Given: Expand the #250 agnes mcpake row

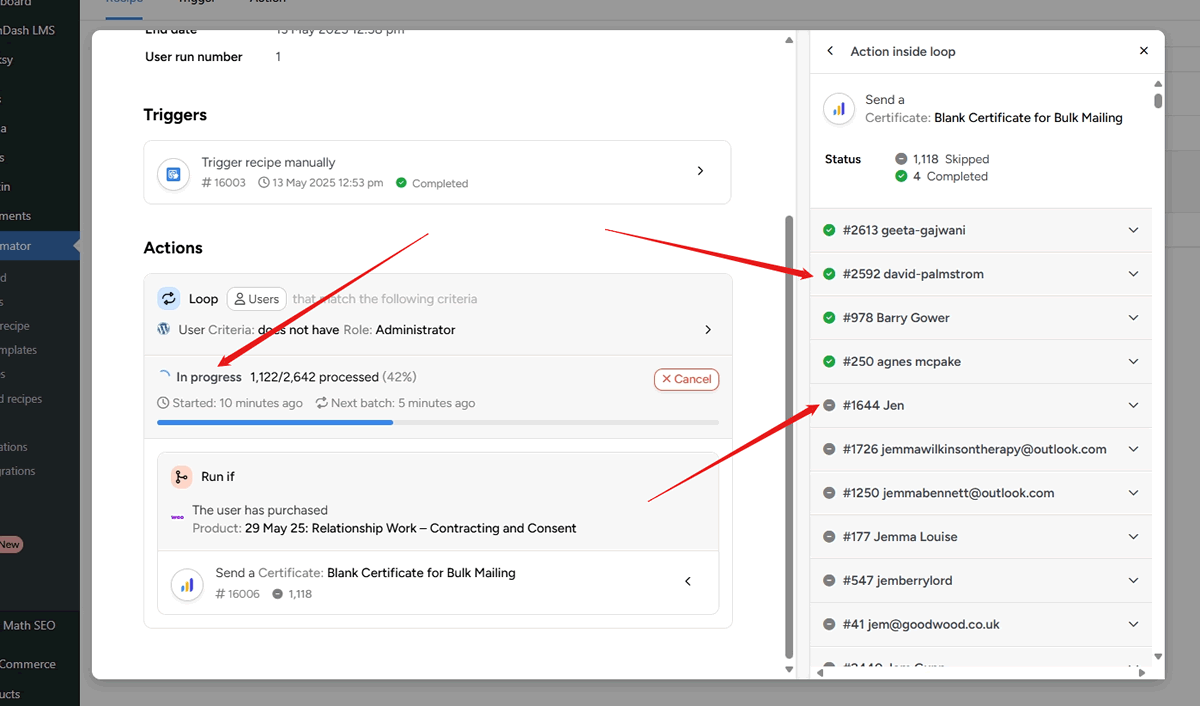Looking at the screenshot, I should click(x=1133, y=361).
